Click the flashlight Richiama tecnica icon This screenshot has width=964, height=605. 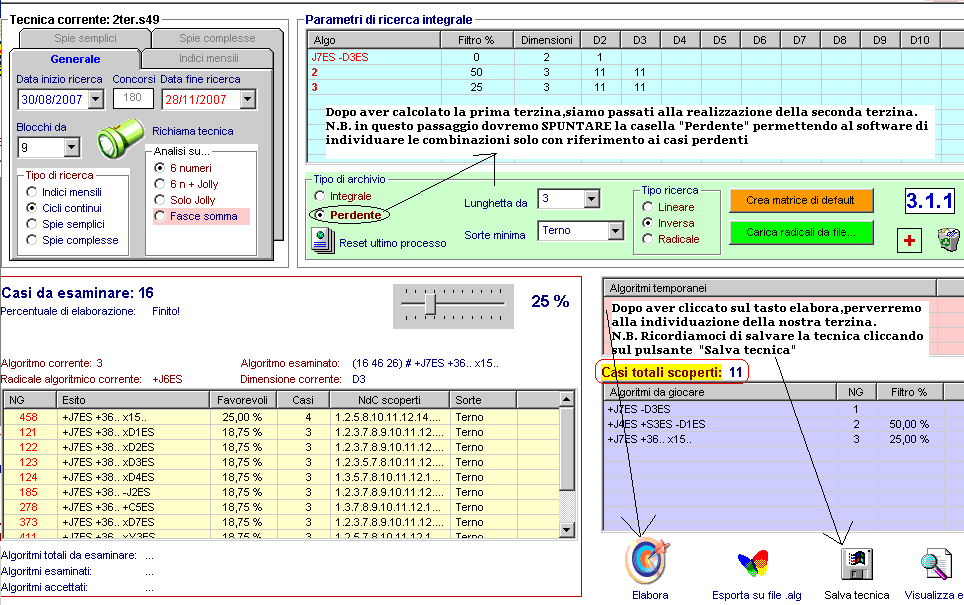tap(119, 139)
